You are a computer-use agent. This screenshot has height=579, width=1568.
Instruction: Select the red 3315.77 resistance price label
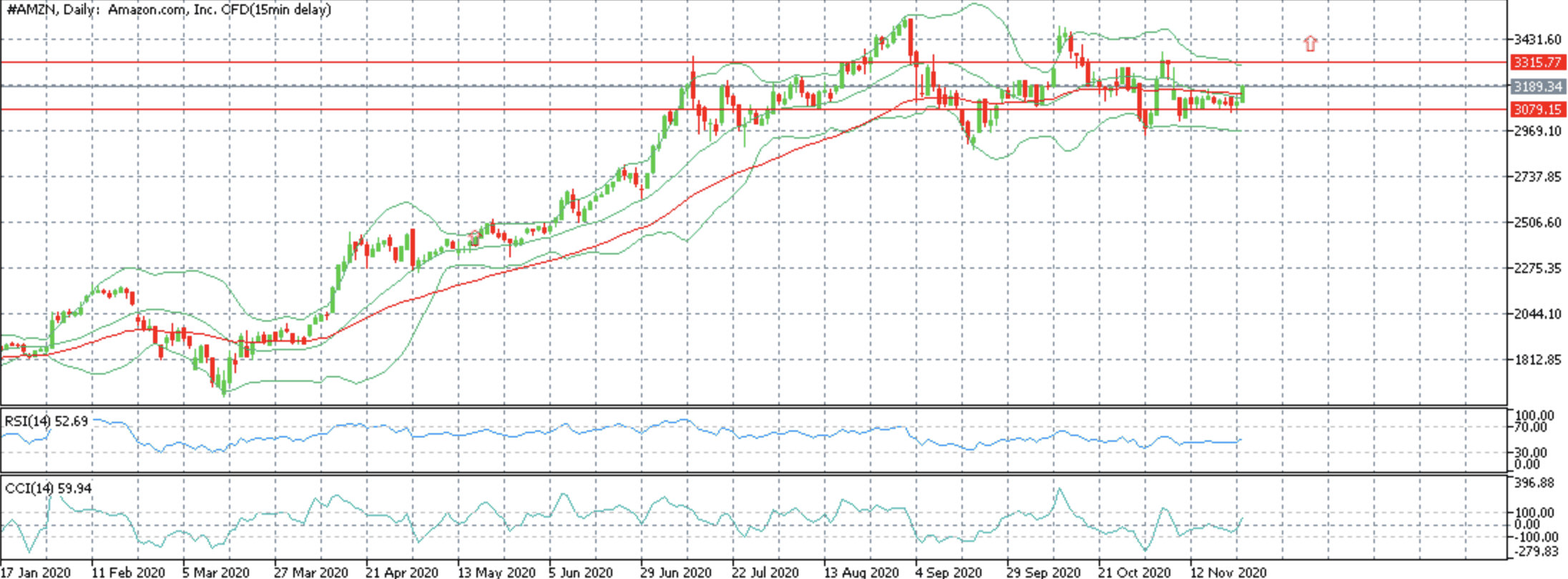1537,62
